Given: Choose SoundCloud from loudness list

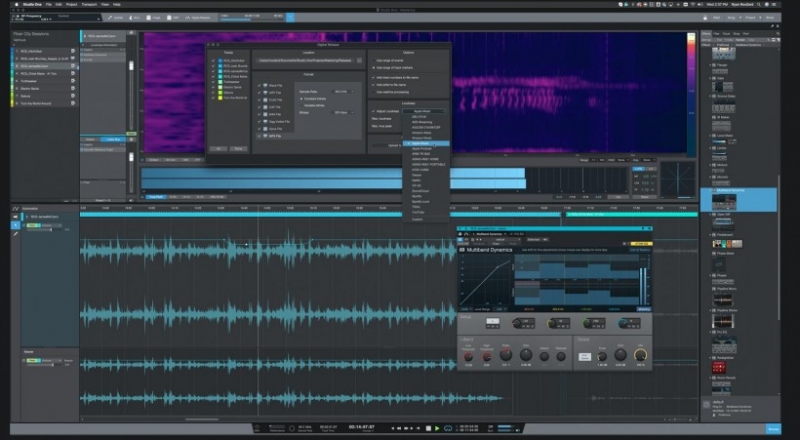Looking at the screenshot, I should tap(420, 191).
